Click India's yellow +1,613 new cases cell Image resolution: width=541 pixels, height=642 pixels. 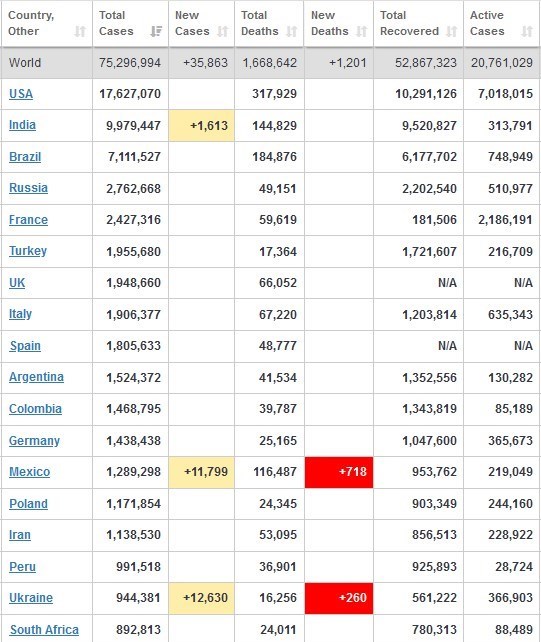click(x=201, y=126)
